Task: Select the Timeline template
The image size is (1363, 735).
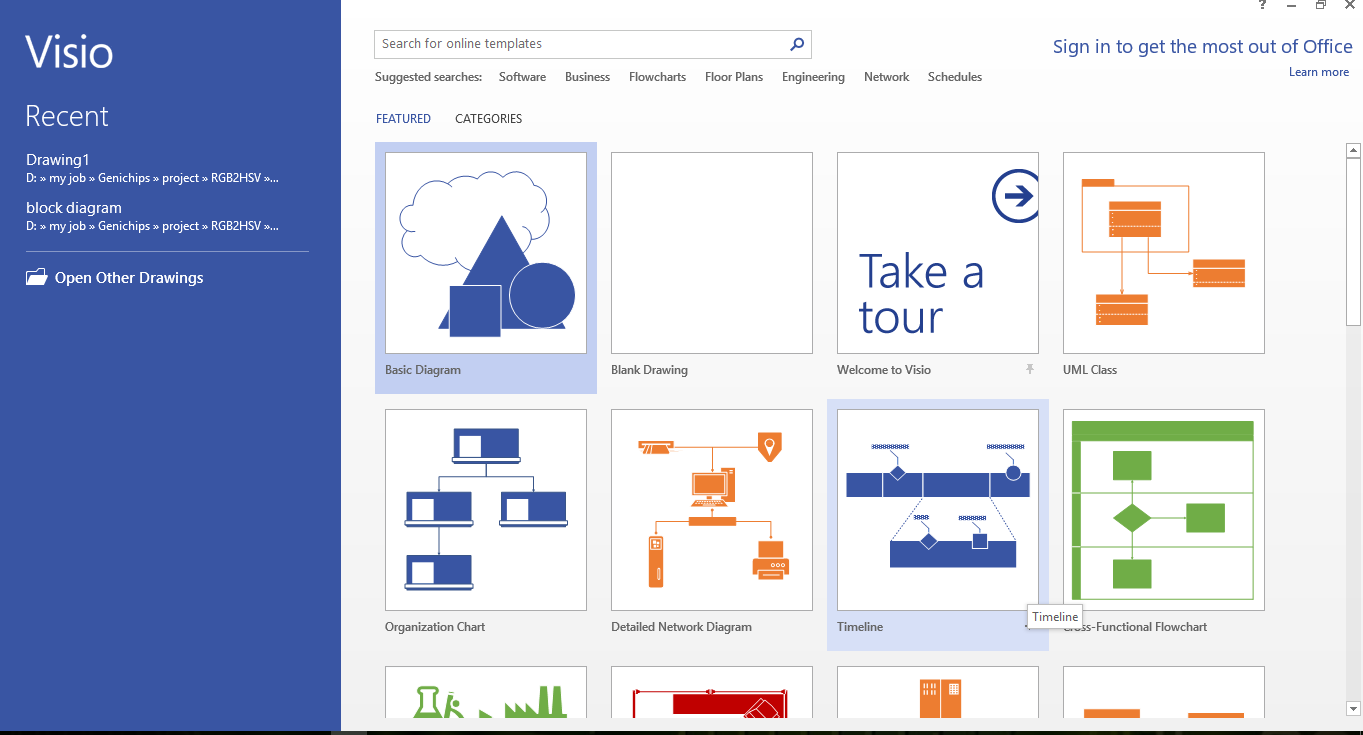Action: (937, 509)
